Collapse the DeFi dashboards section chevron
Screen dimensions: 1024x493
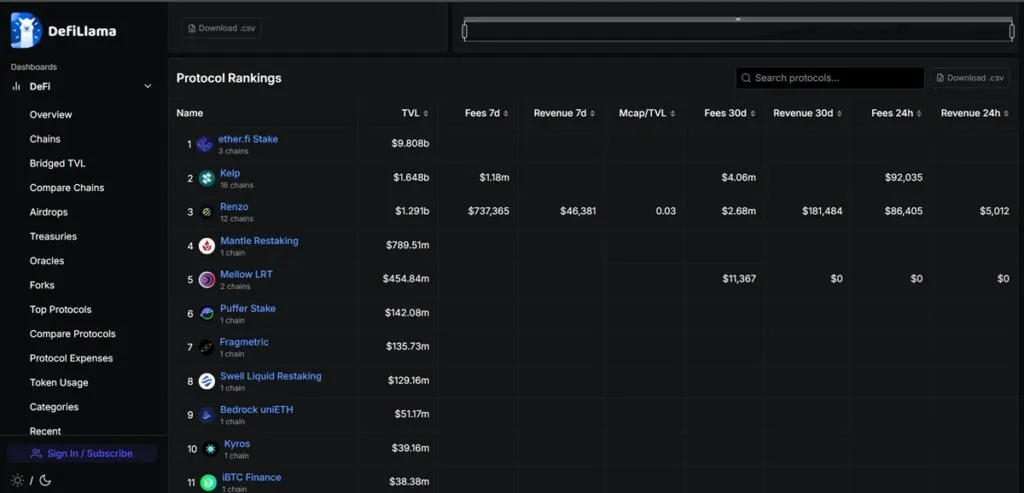point(148,86)
